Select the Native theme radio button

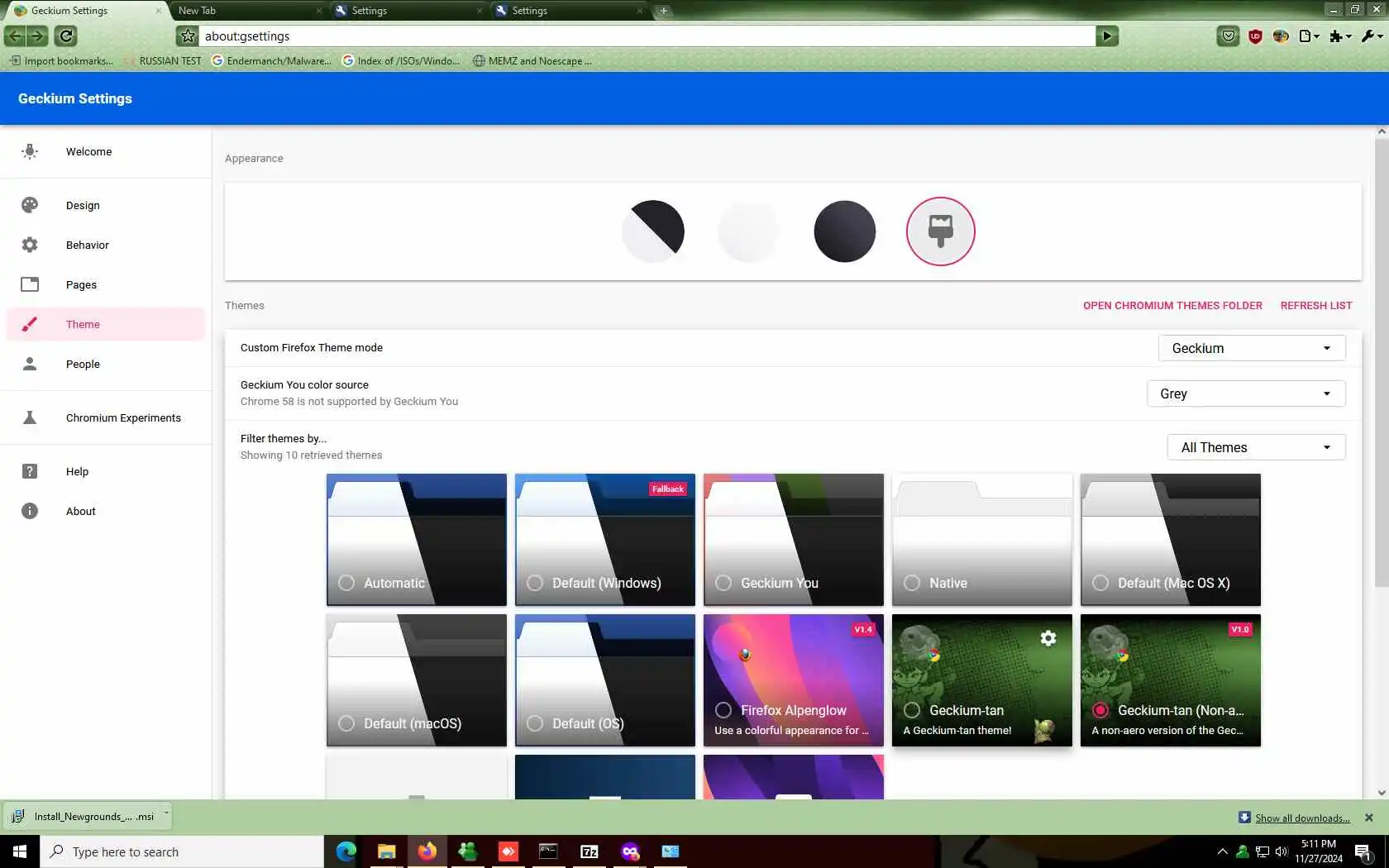(x=912, y=583)
